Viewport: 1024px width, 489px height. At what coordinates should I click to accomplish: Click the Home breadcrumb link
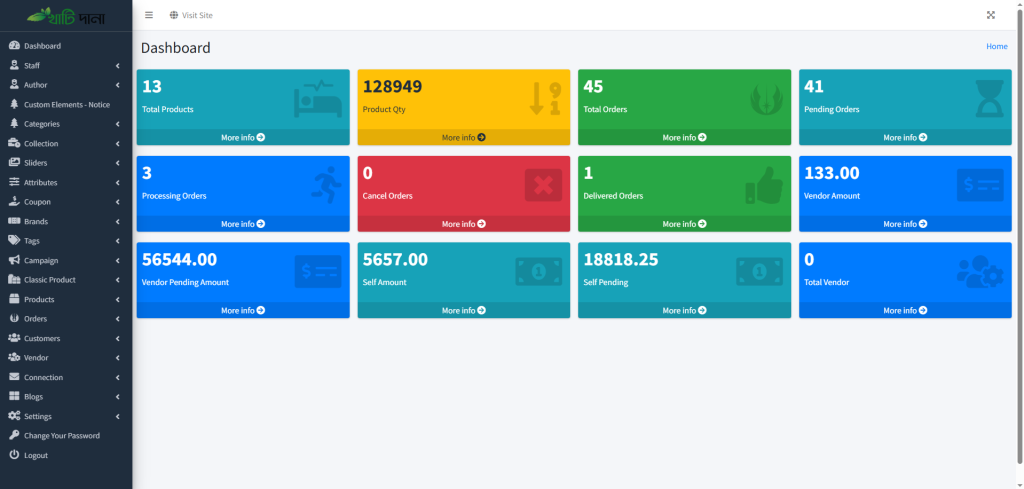pos(996,46)
